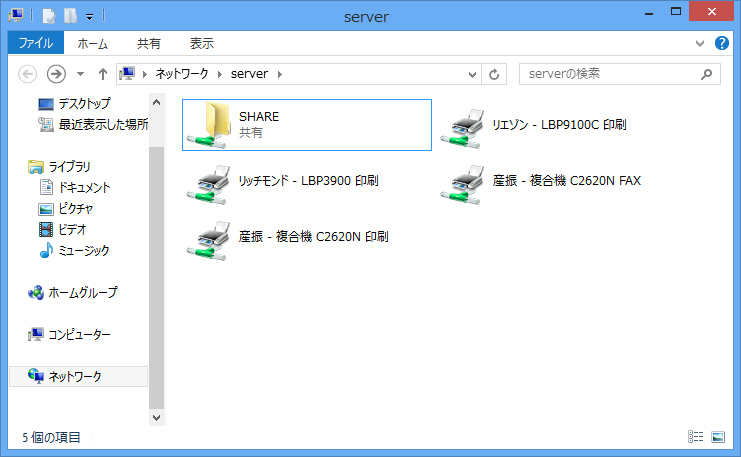Expand the address bar history dropdown
The height and width of the screenshot is (457, 741).
tap(472, 74)
